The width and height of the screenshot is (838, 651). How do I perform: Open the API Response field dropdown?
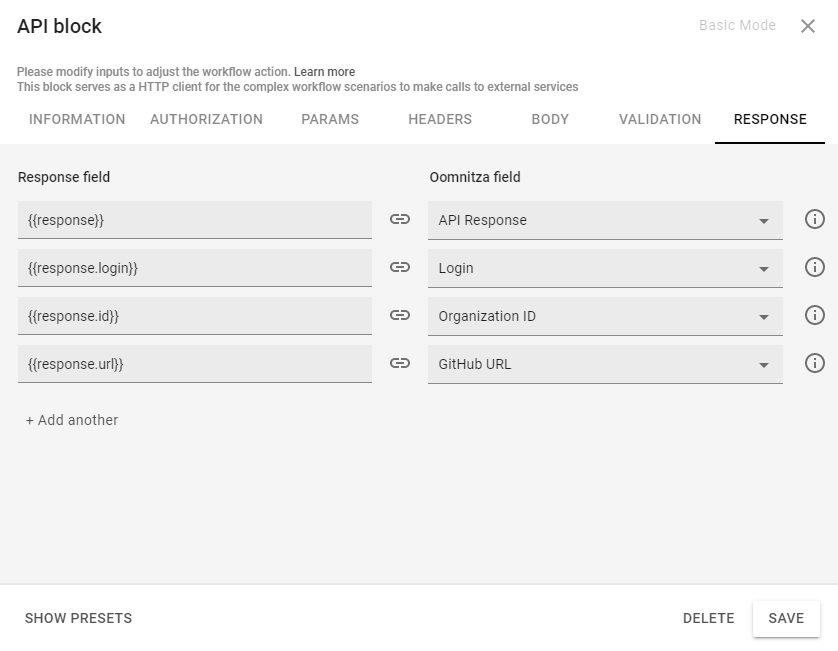coord(763,219)
